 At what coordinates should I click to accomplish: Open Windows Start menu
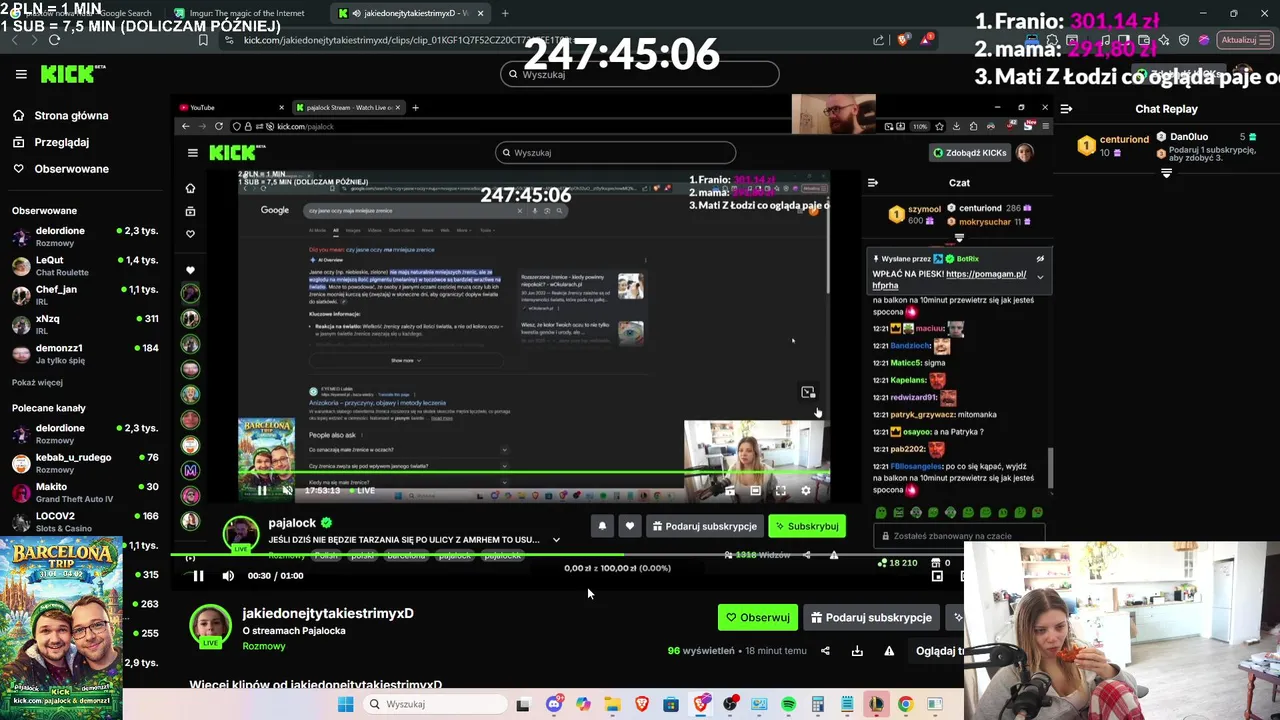pos(346,704)
